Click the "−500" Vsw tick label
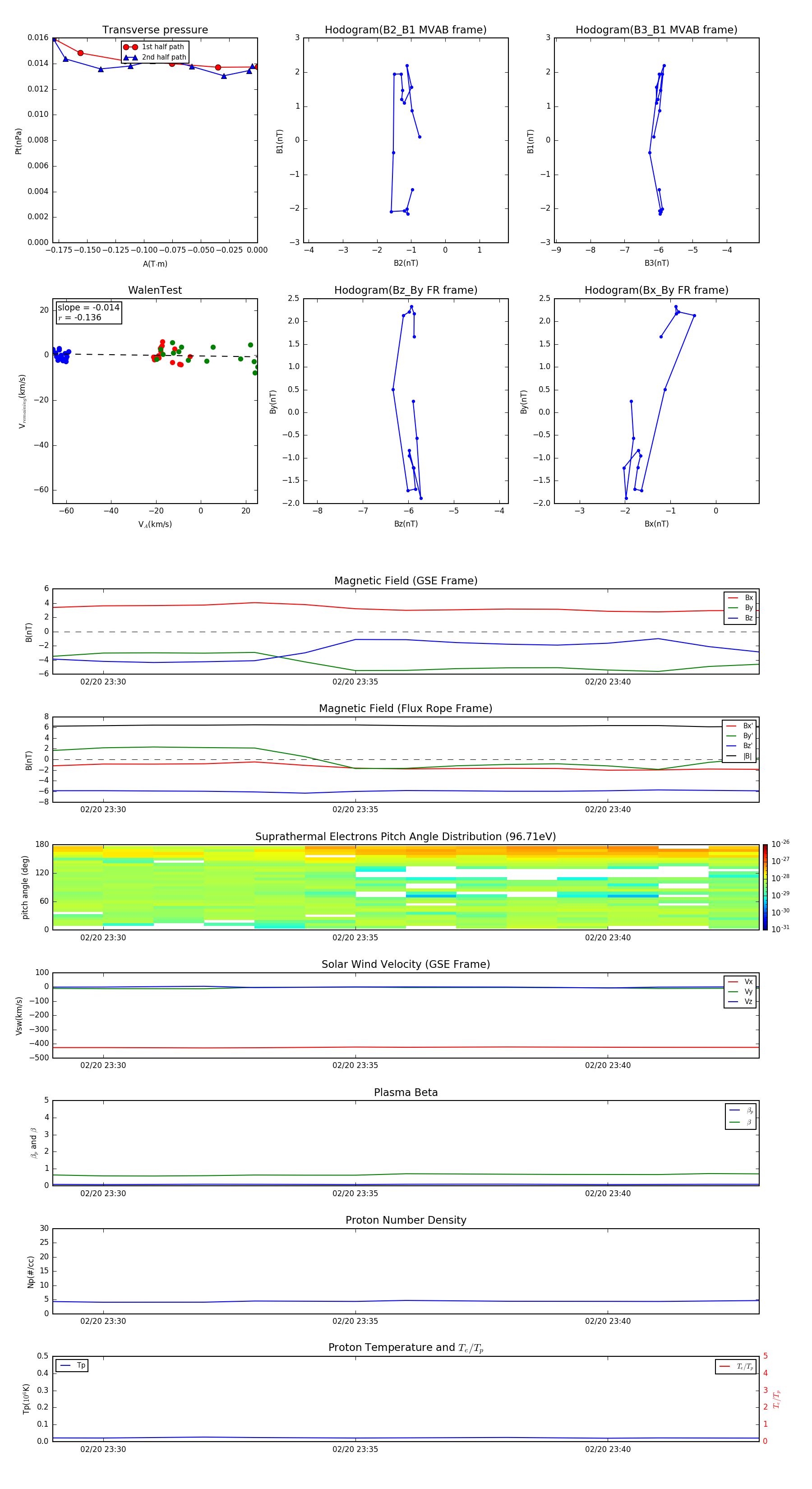The width and height of the screenshot is (812, 1489). 38,1058
